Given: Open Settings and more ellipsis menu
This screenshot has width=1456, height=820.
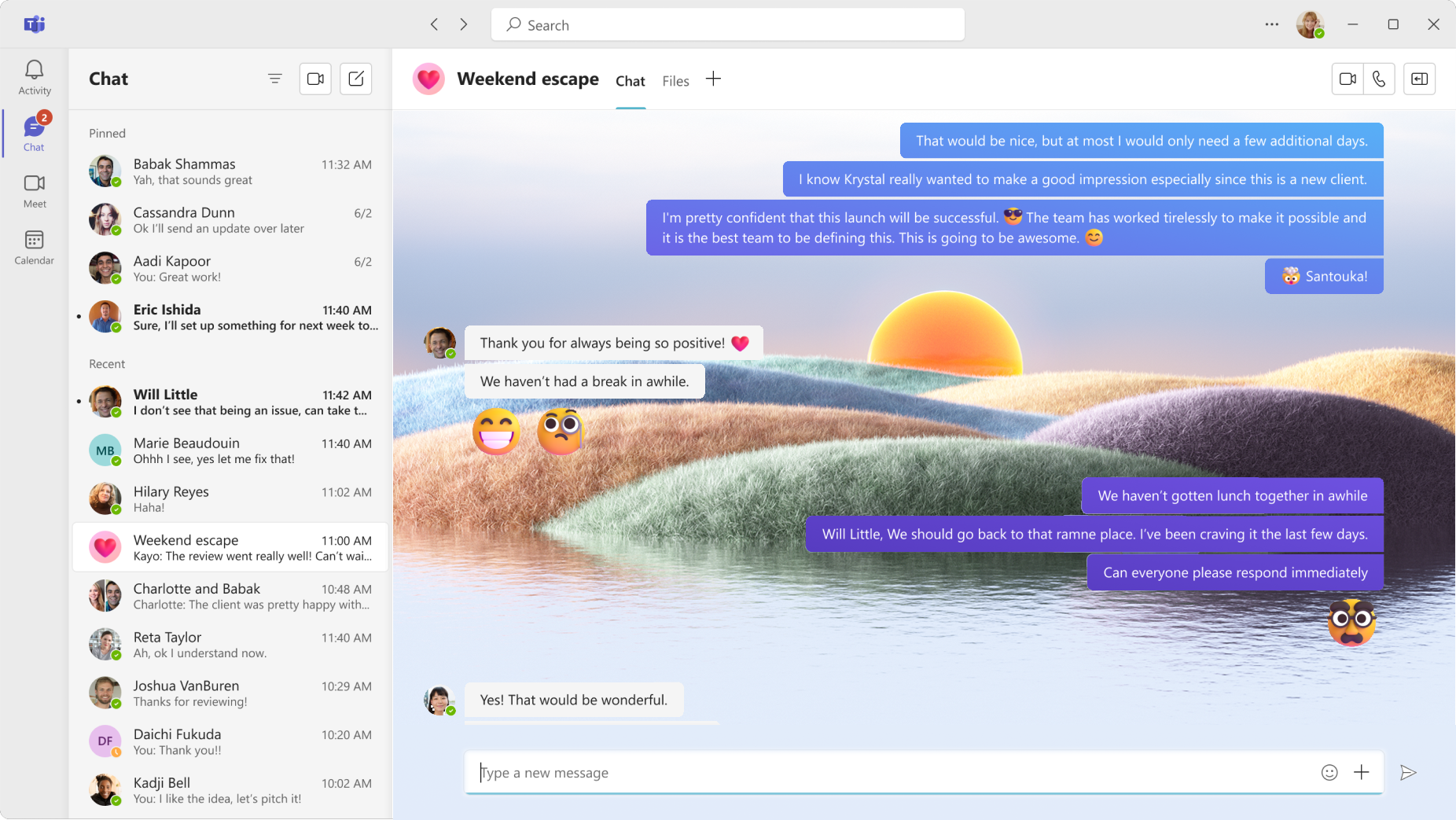Looking at the screenshot, I should [1271, 24].
